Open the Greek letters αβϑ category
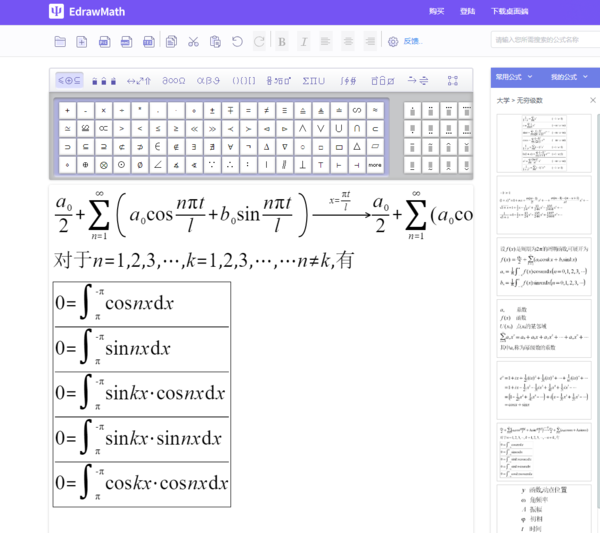This screenshot has height=533, width=600. 208,81
